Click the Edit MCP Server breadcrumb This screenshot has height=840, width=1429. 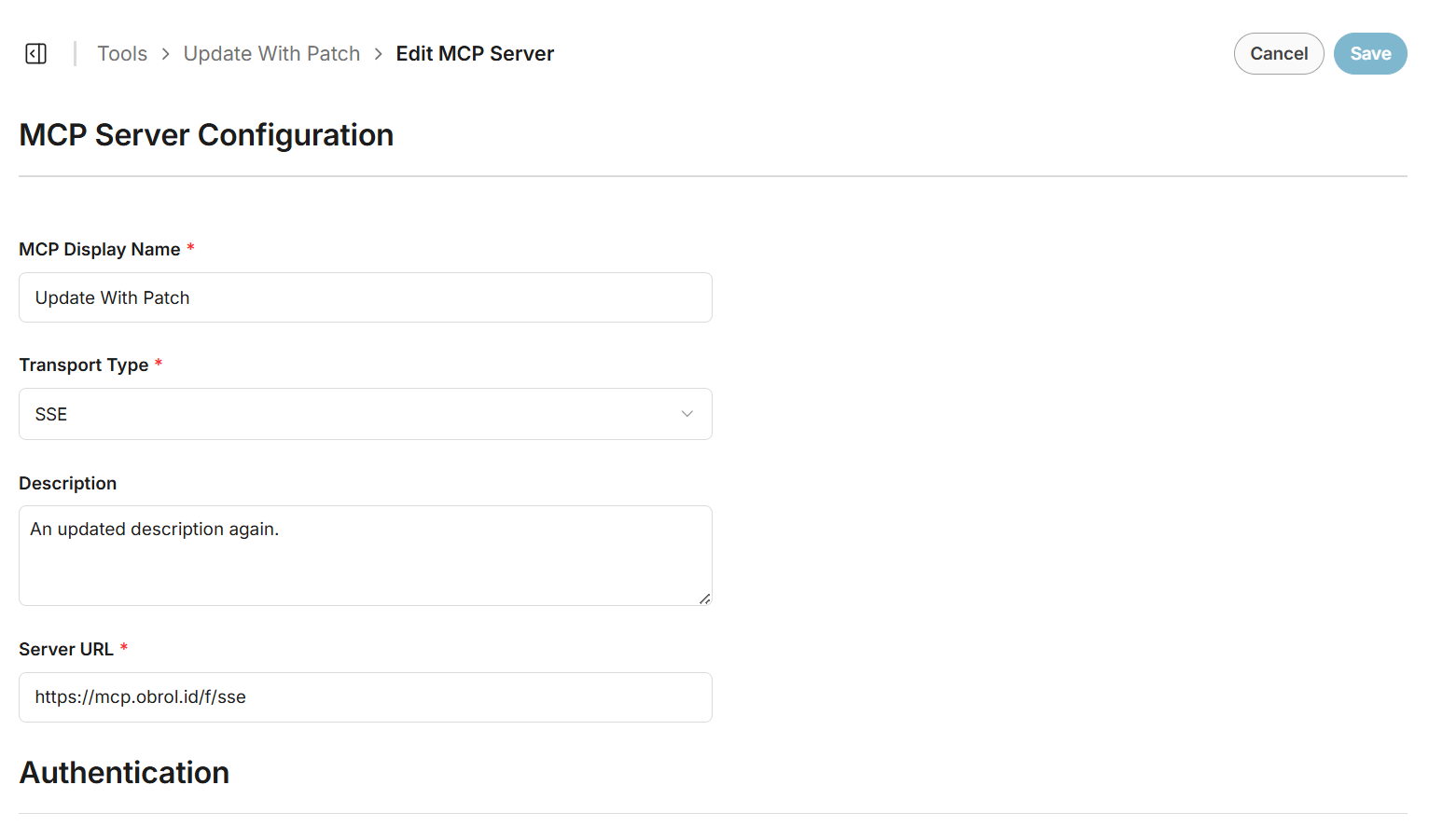475,54
